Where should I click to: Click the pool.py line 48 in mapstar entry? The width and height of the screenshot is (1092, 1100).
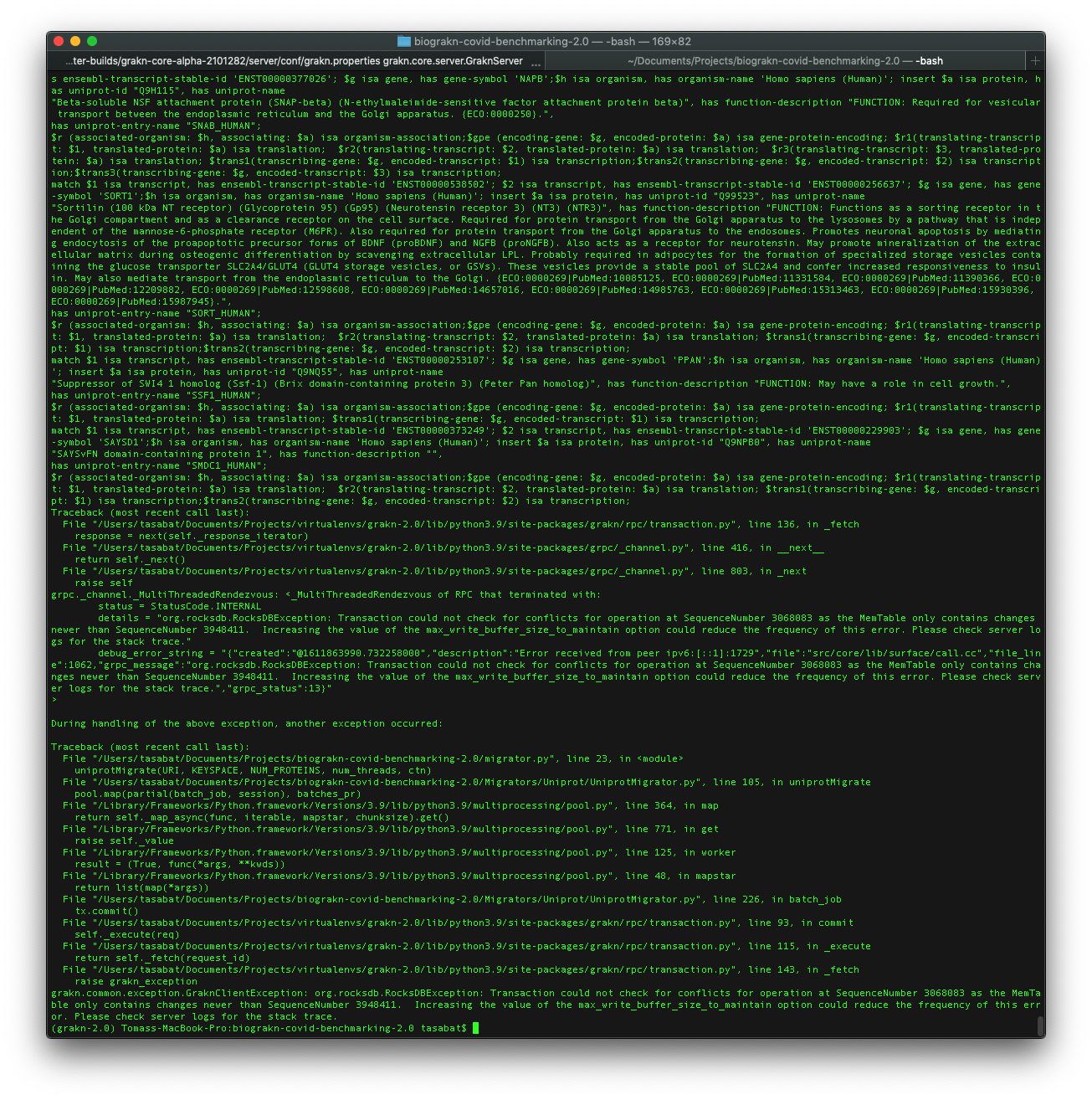[x=399, y=876]
